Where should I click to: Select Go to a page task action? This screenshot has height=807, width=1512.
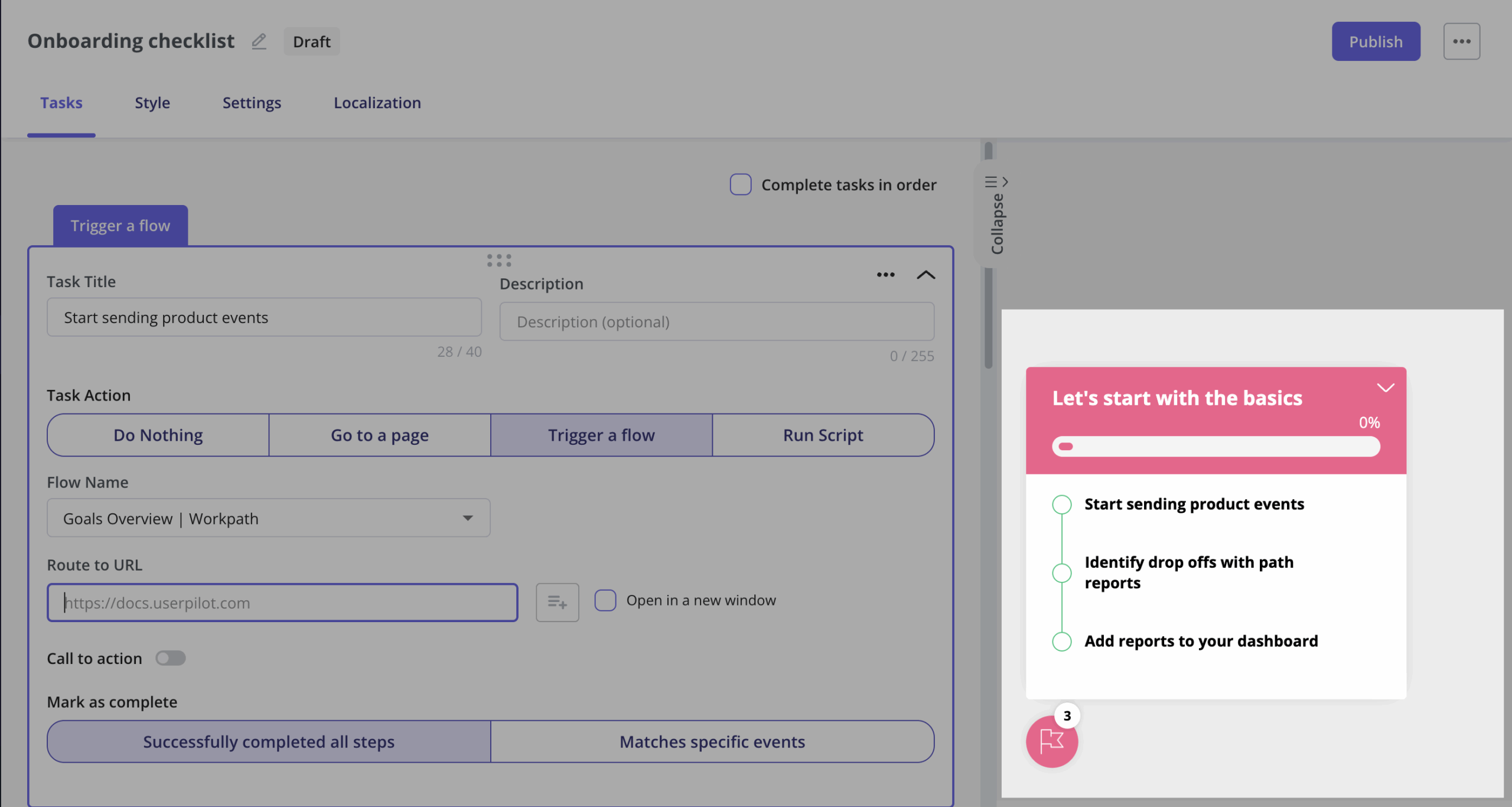(x=379, y=435)
